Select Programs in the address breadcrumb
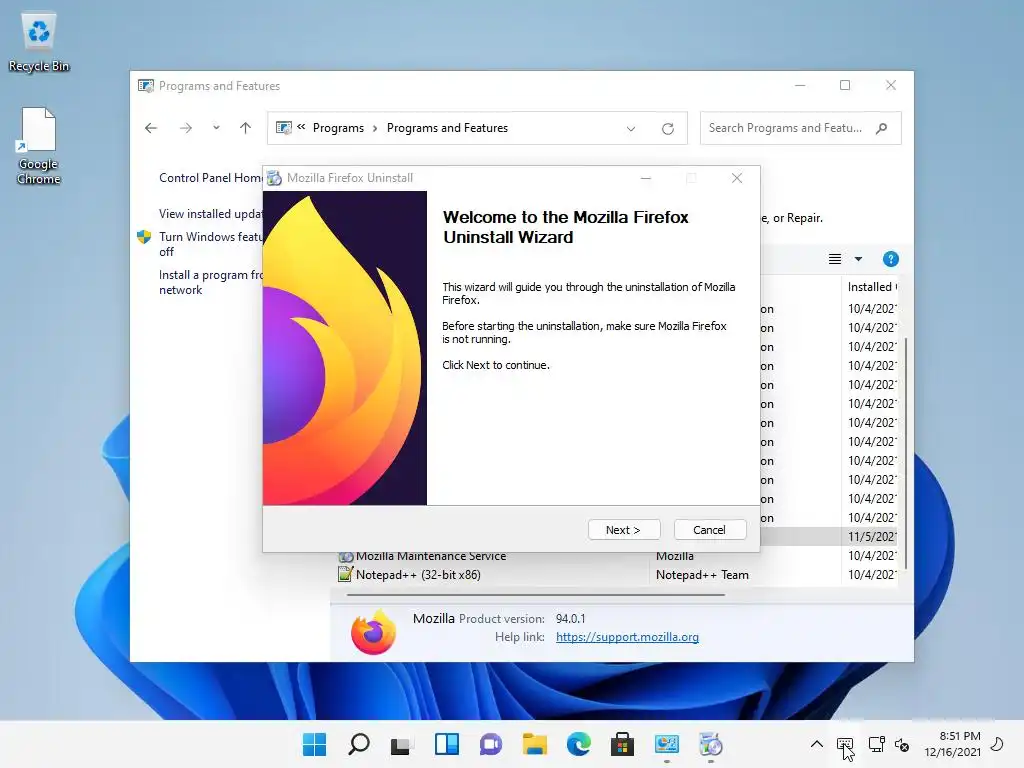This screenshot has height=768, width=1024. tap(338, 128)
